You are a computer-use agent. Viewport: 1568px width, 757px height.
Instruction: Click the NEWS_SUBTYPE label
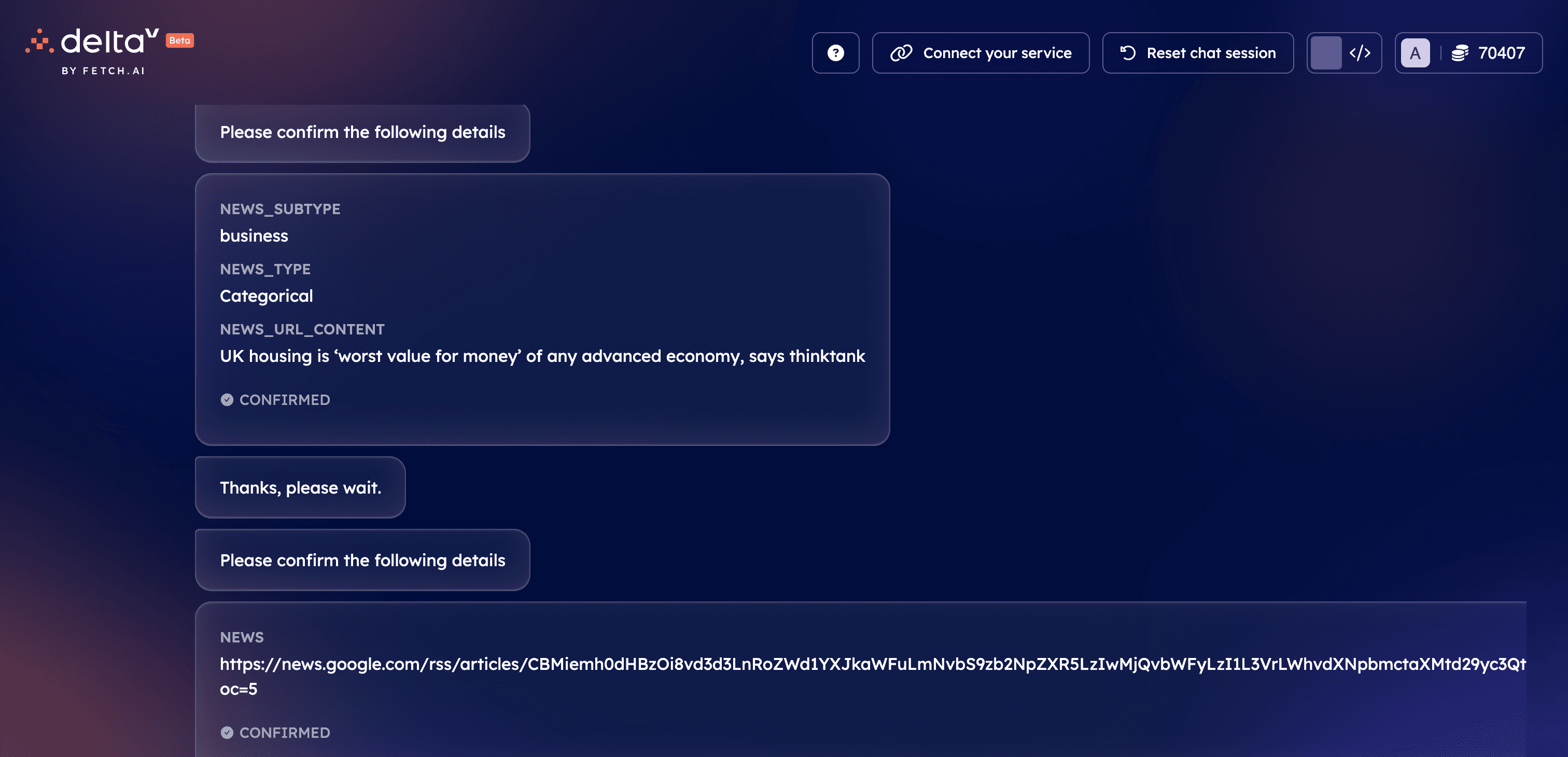point(280,209)
